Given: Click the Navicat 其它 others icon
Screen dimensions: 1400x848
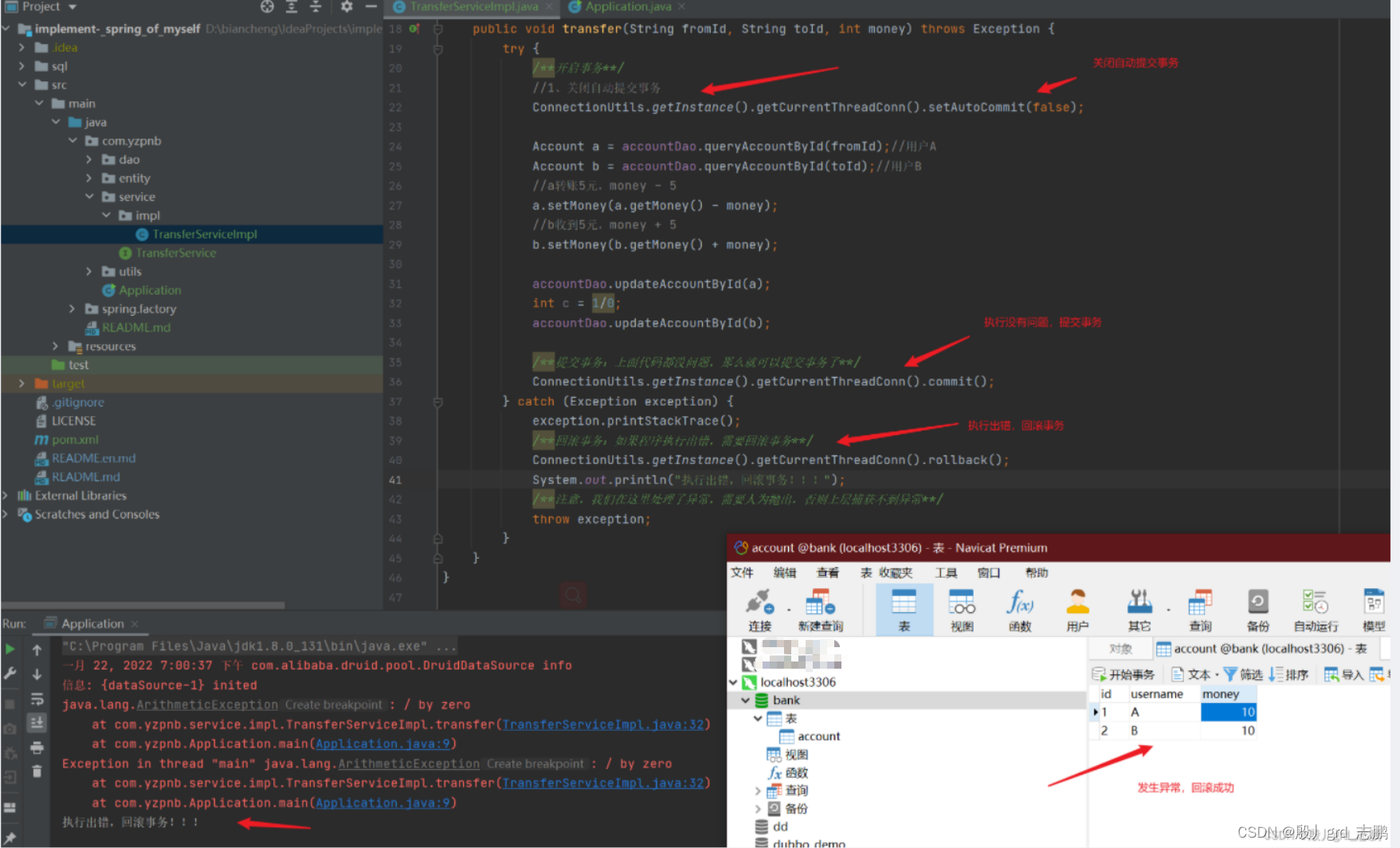Looking at the screenshot, I should (x=1139, y=610).
